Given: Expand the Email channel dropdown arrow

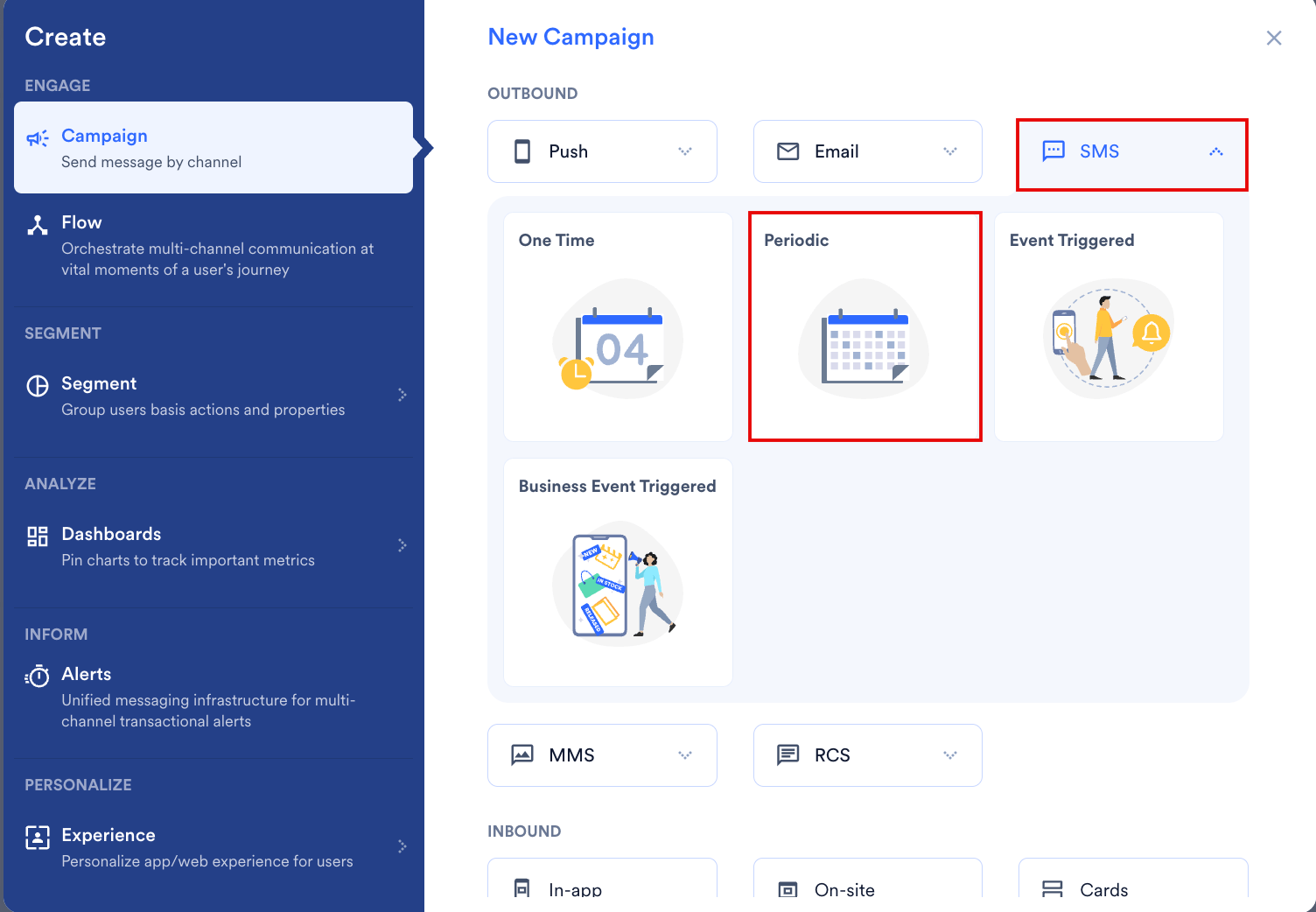Looking at the screenshot, I should click(x=950, y=151).
